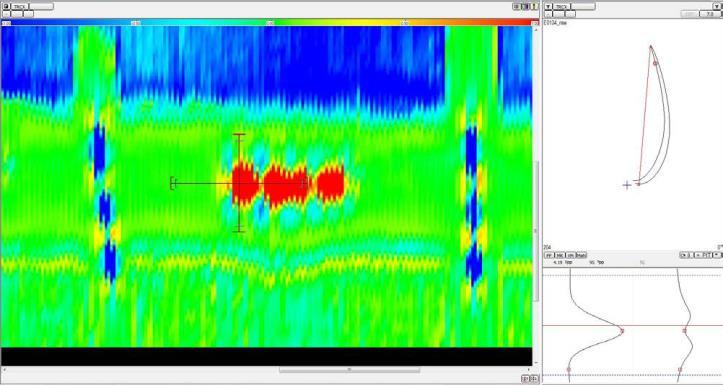Click the yellow icon at top right of C-scan panel

(535, 6)
